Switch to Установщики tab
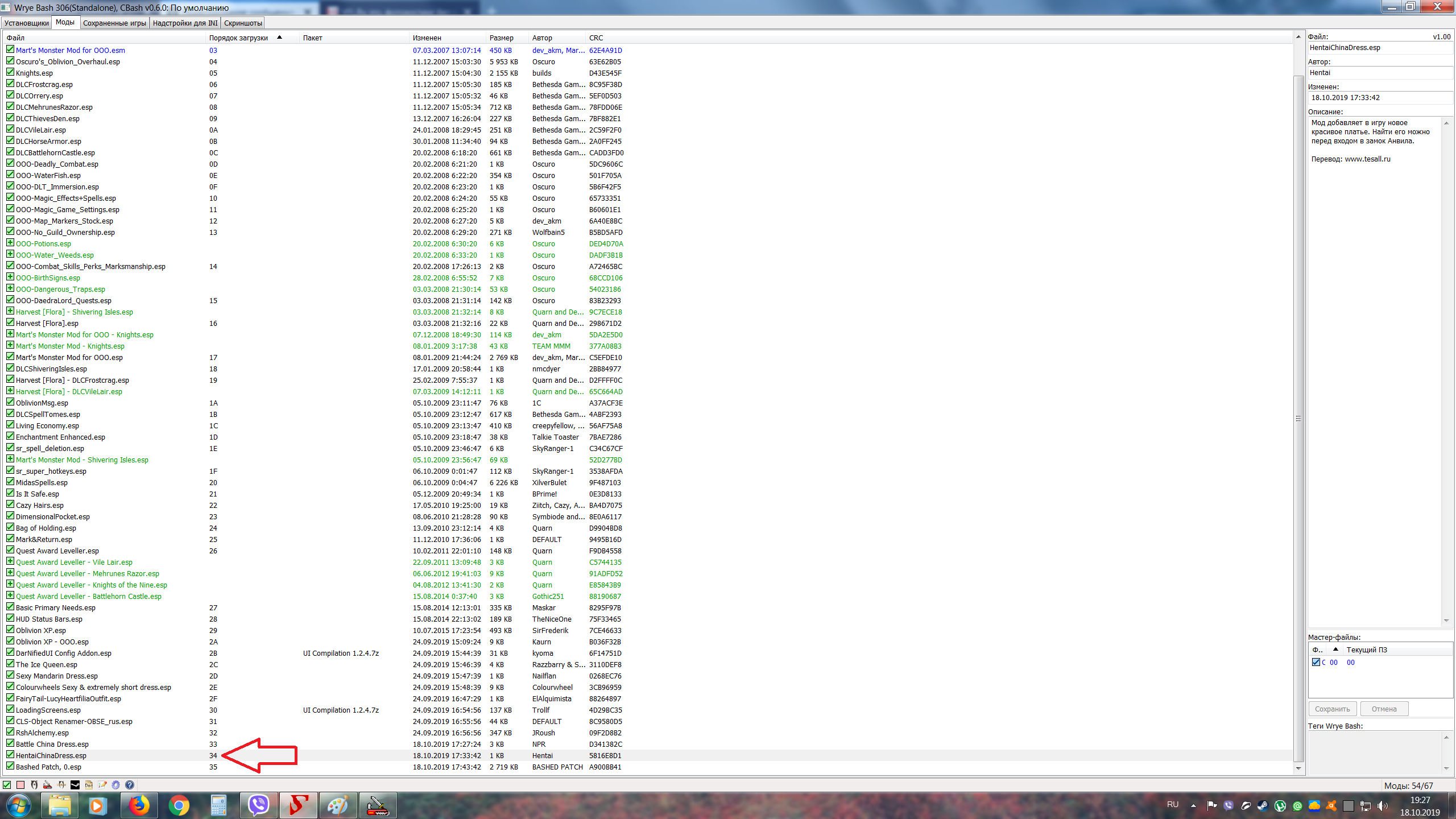This screenshot has width=1456, height=819. (27, 23)
